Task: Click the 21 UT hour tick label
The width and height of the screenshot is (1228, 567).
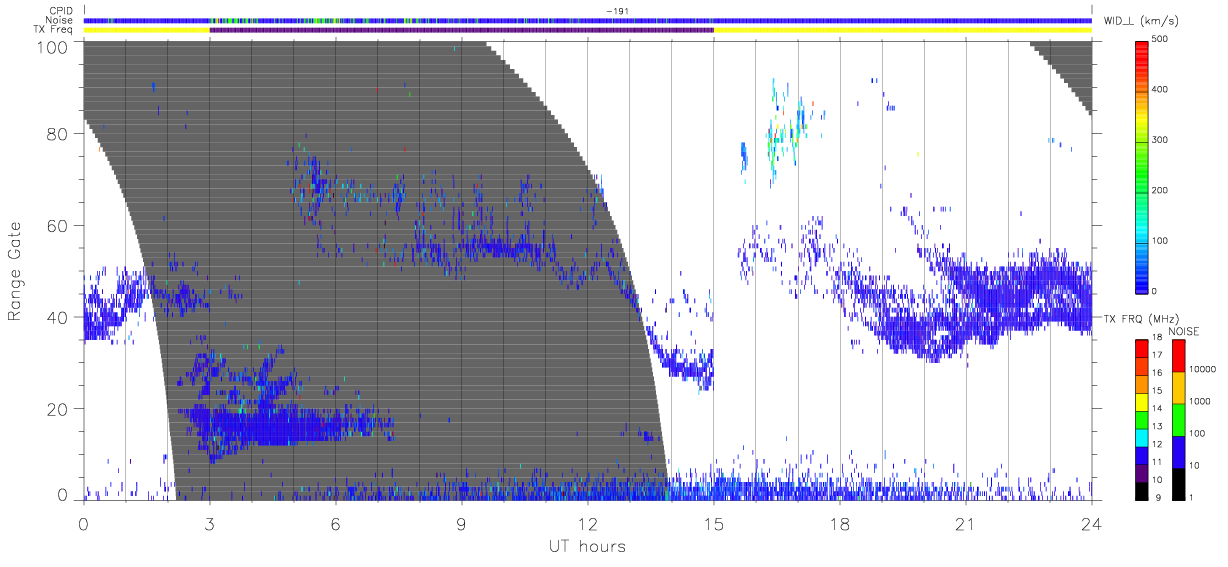Action: tap(965, 523)
